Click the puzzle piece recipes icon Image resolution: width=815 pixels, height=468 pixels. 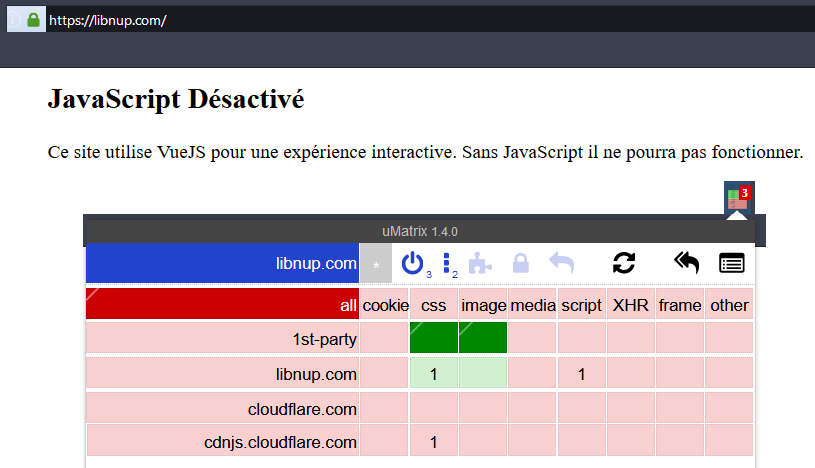(480, 263)
